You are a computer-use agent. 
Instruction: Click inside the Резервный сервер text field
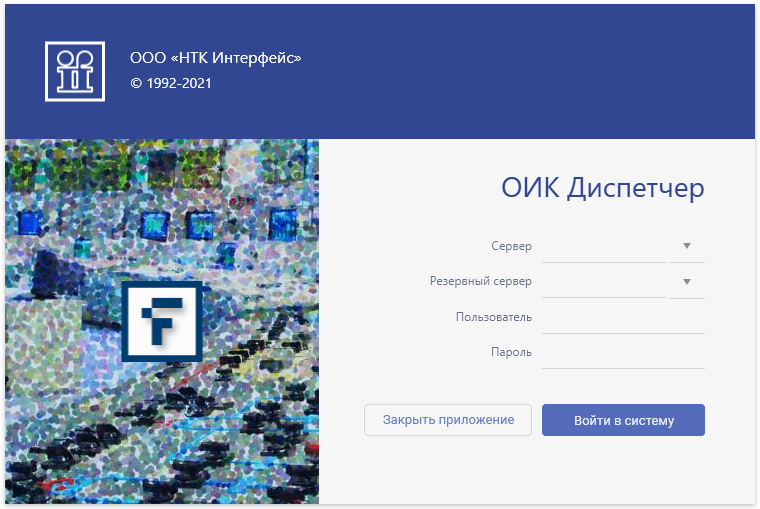[x=603, y=282]
